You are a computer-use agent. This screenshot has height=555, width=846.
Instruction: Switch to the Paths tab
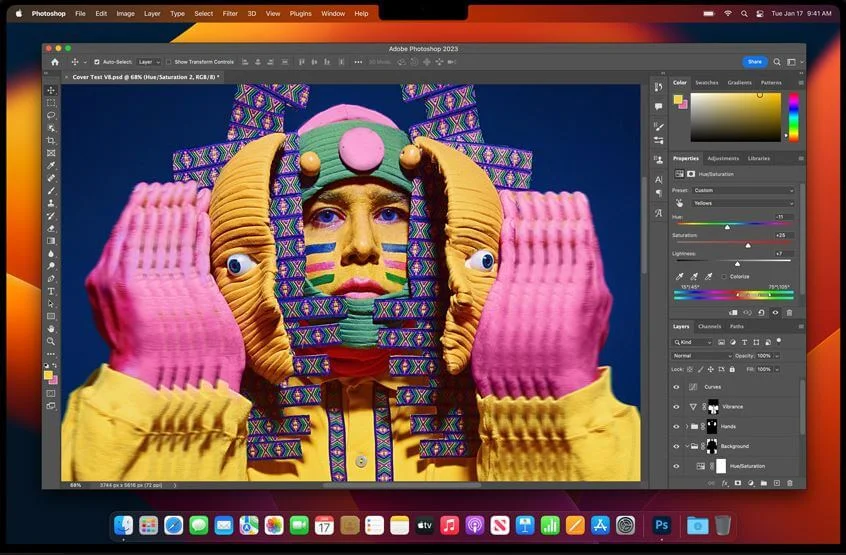click(x=736, y=326)
